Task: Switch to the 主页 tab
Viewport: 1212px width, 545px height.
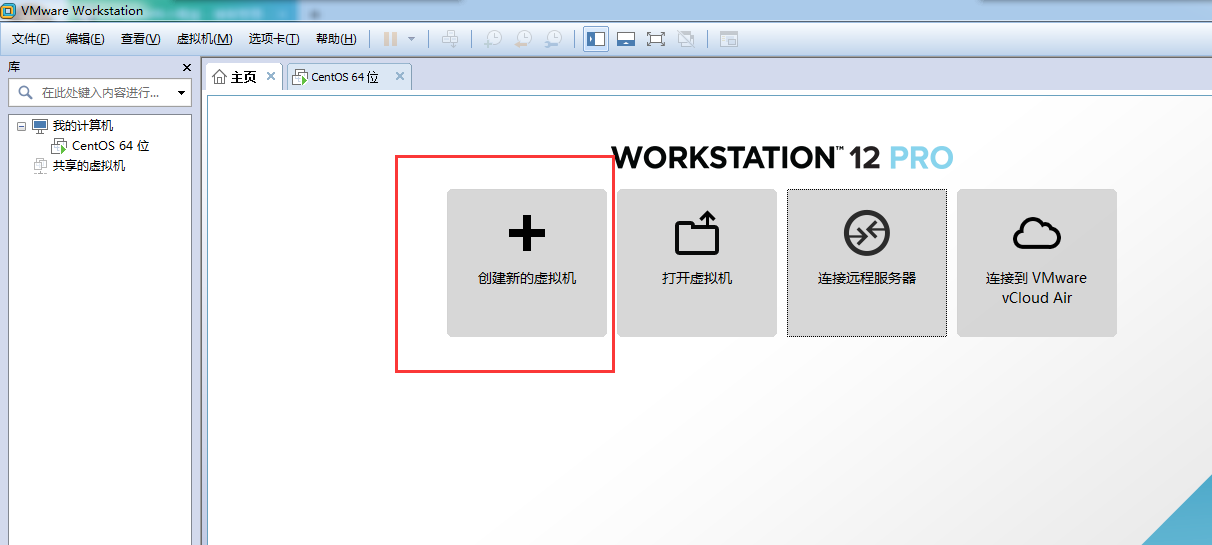Action: pyautogui.click(x=244, y=77)
